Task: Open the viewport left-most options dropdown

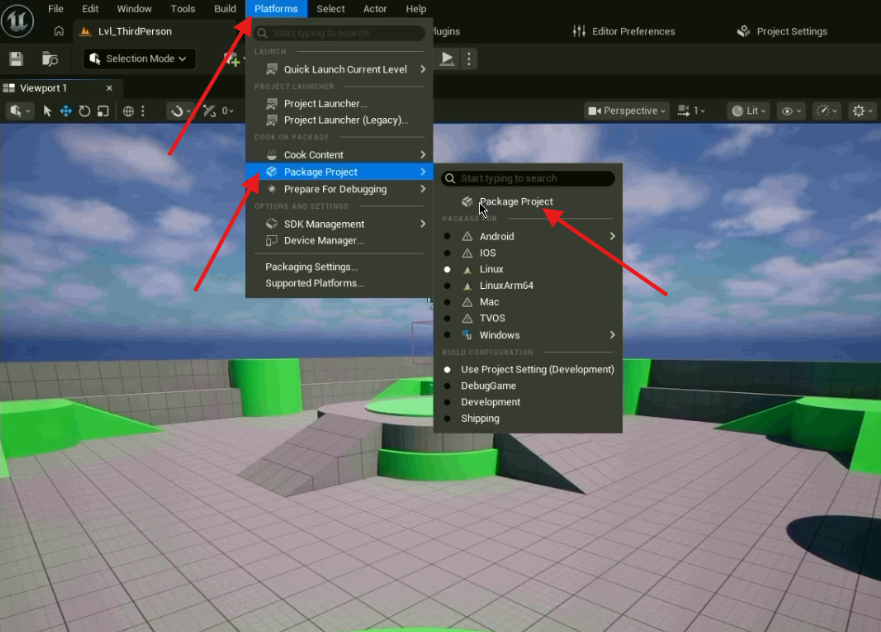Action: (x=20, y=111)
